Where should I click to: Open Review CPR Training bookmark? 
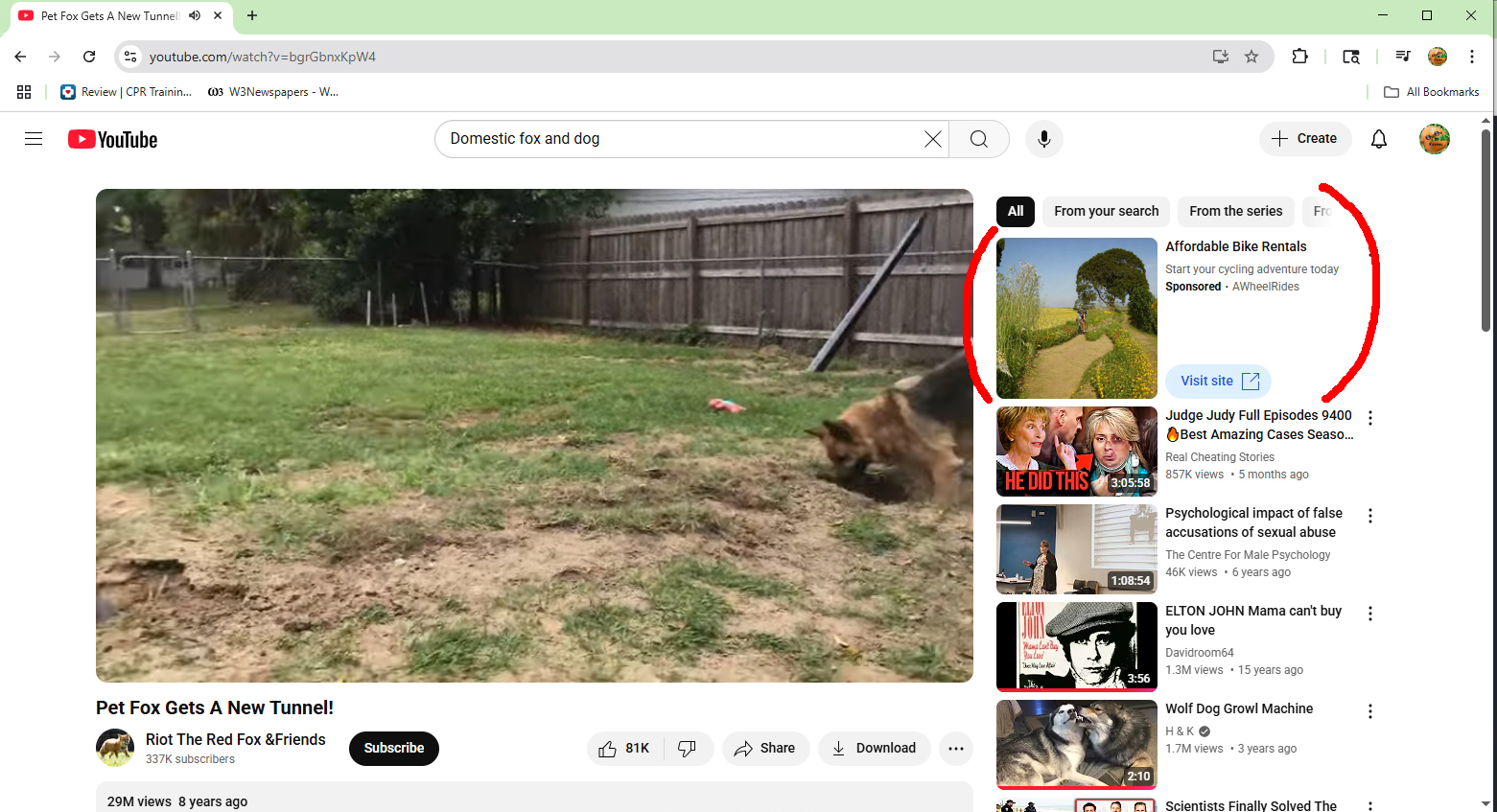coord(126,92)
